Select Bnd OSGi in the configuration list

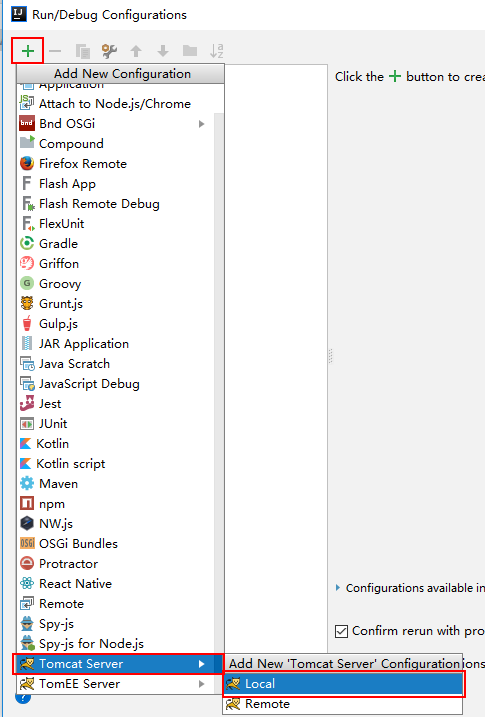(x=116, y=124)
